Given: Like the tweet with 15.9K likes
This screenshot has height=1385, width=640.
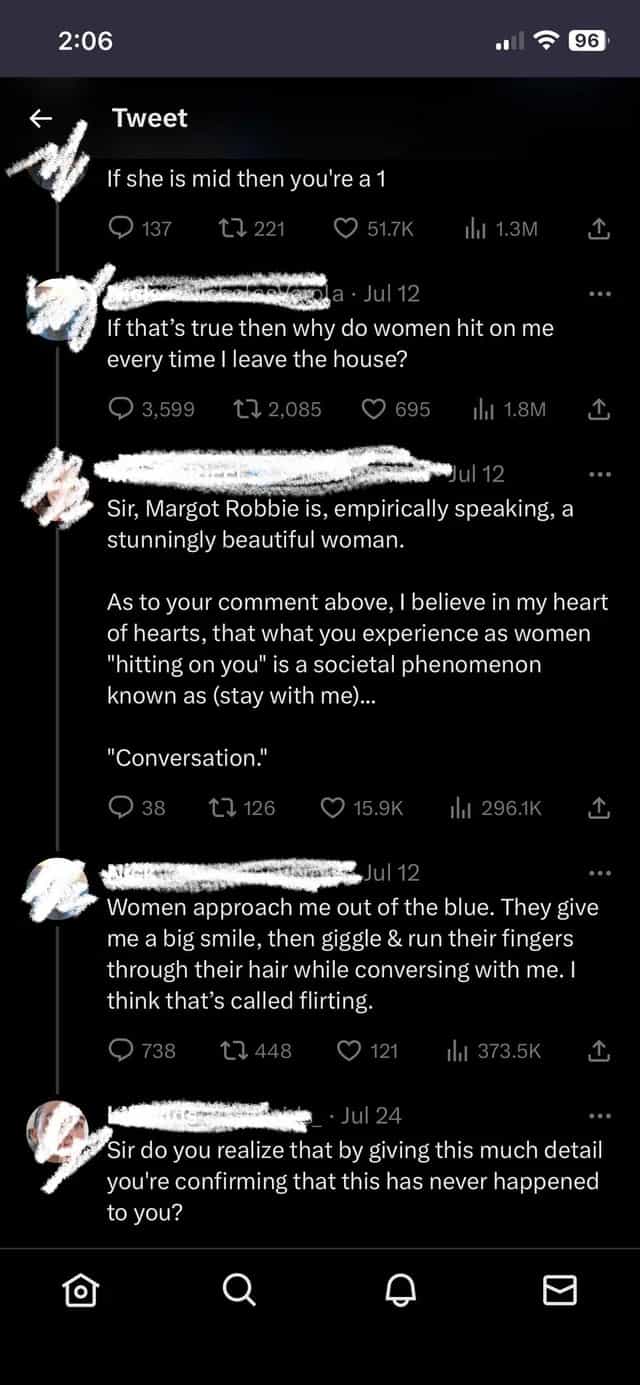Looking at the screenshot, I should [332, 808].
